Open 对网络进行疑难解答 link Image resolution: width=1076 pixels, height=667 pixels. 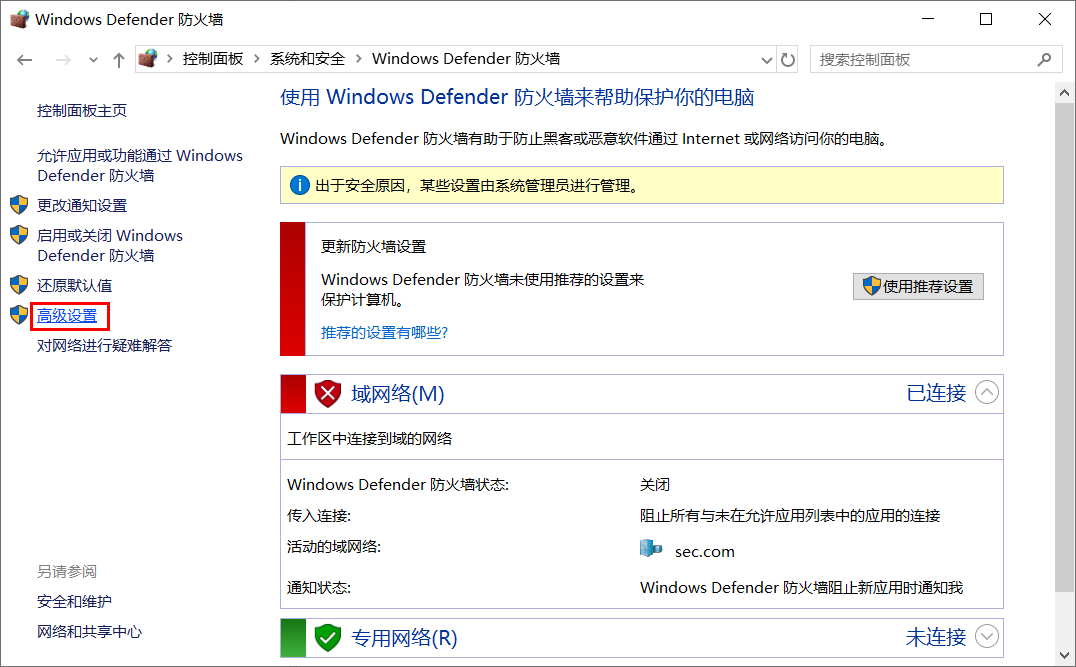(104, 345)
